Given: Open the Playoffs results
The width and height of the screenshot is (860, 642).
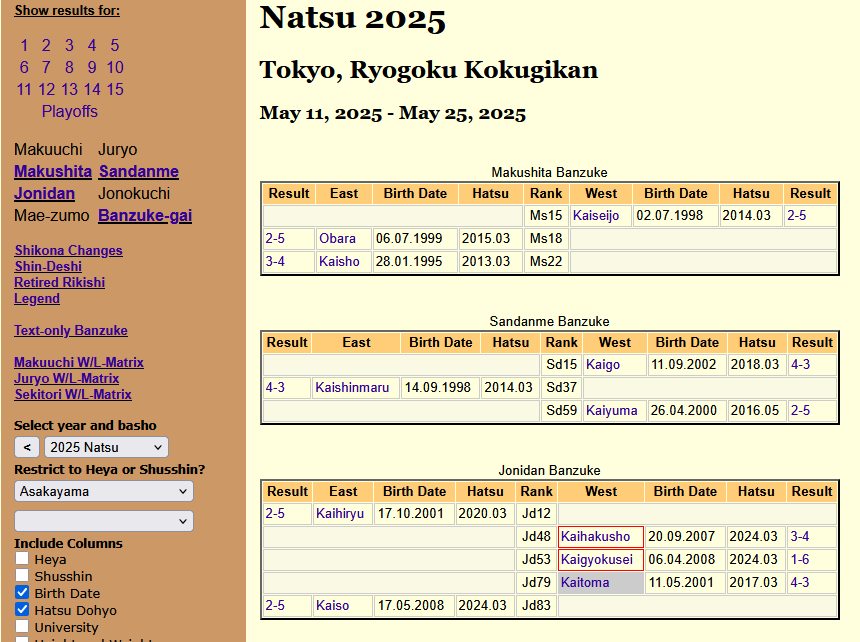Looking at the screenshot, I should coord(70,111).
